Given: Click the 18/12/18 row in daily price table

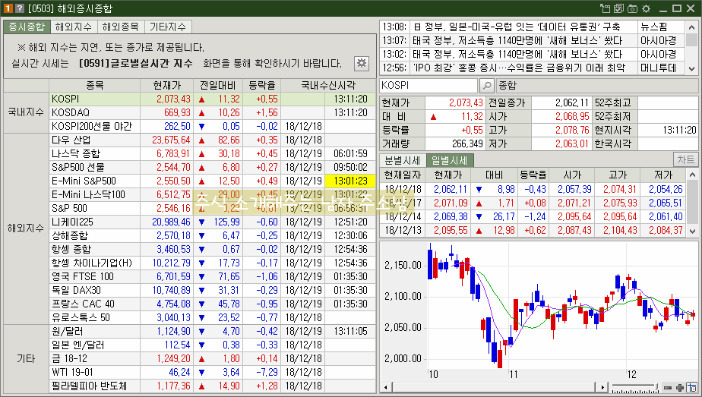Looking at the screenshot, I should pos(533,189).
